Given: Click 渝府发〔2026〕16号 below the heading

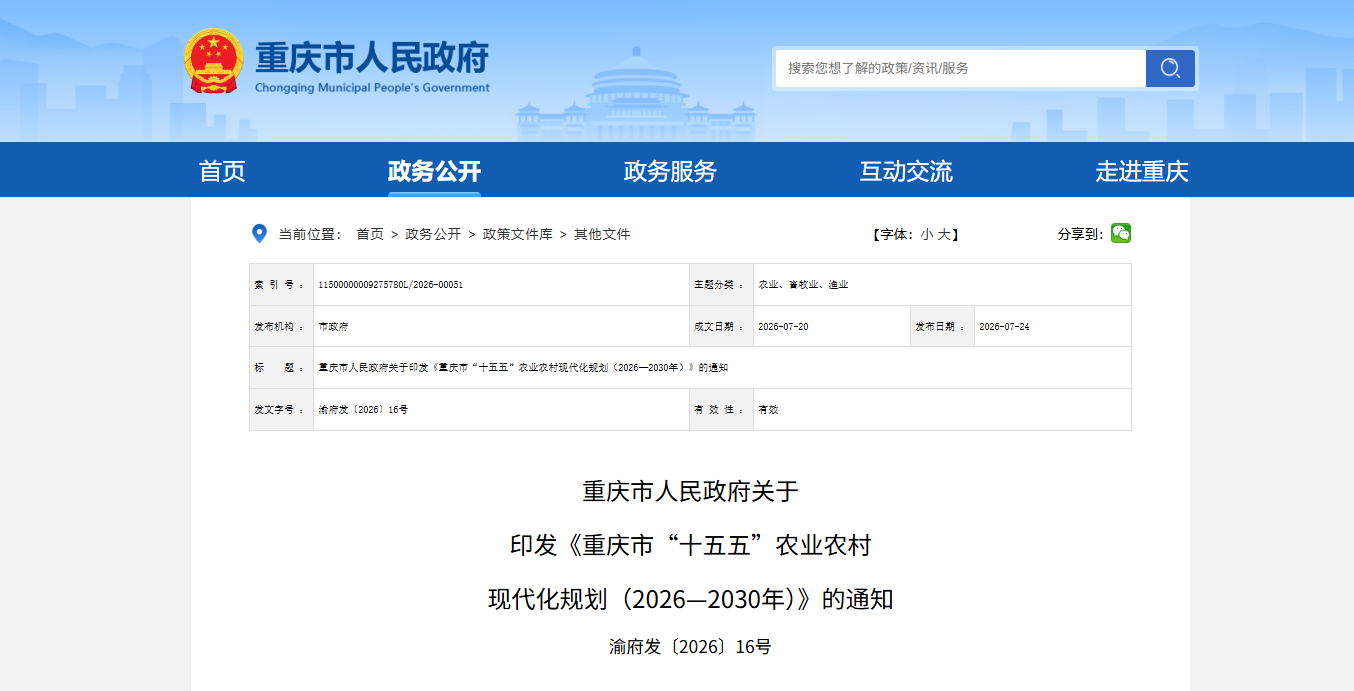Looking at the screenshot, I should [690, 647].
